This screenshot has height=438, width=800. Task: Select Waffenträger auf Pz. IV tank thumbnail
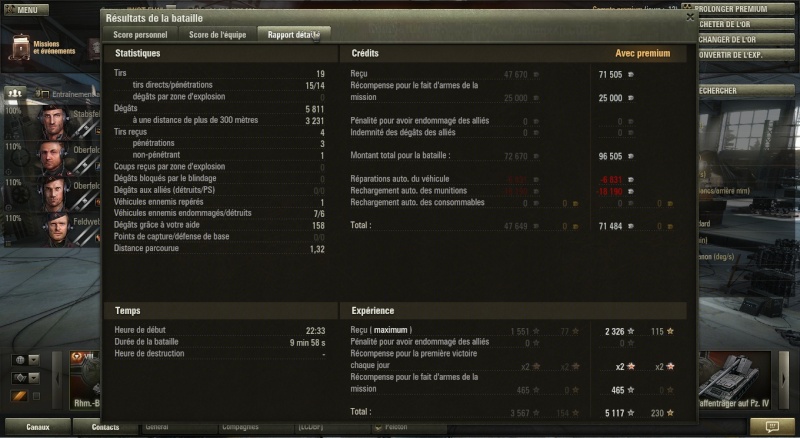(734, 380)
